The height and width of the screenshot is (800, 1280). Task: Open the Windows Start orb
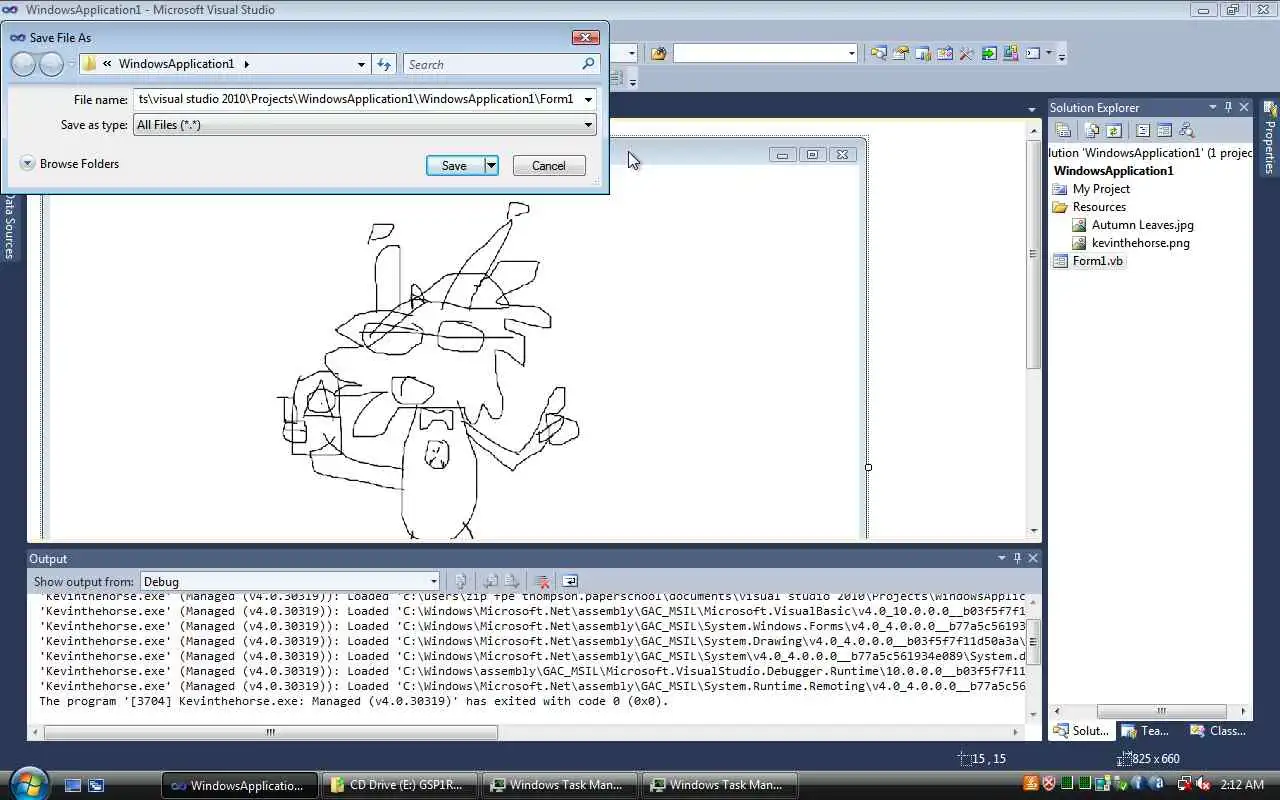[x=28, y=783]
